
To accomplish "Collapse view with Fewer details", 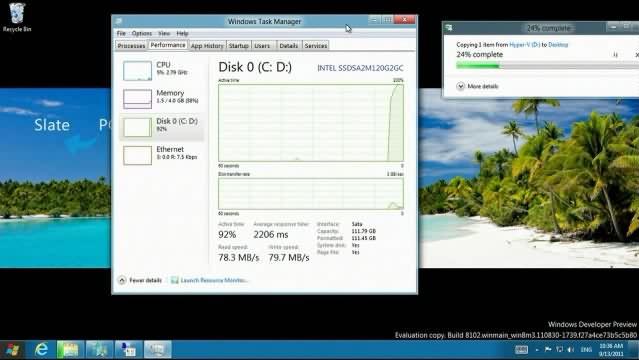I will tap(141, 280).
